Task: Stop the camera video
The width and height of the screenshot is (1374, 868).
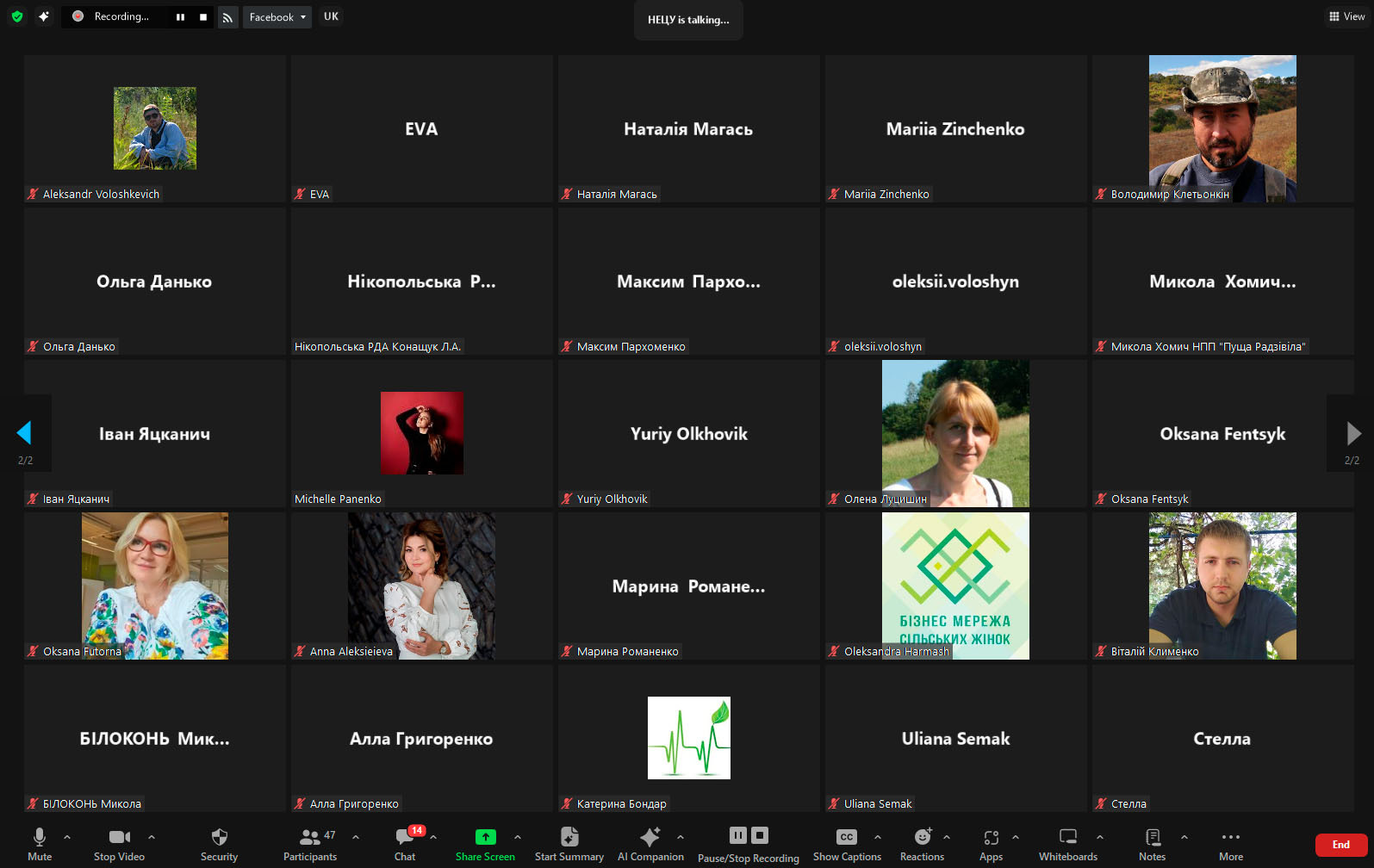Action: 119,844
